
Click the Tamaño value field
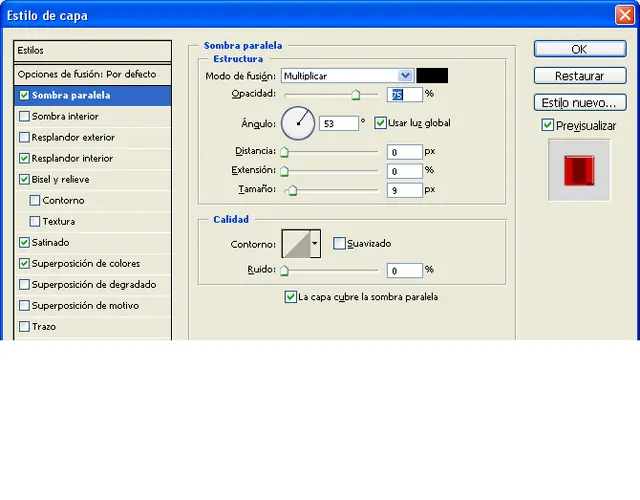point(404,190)
